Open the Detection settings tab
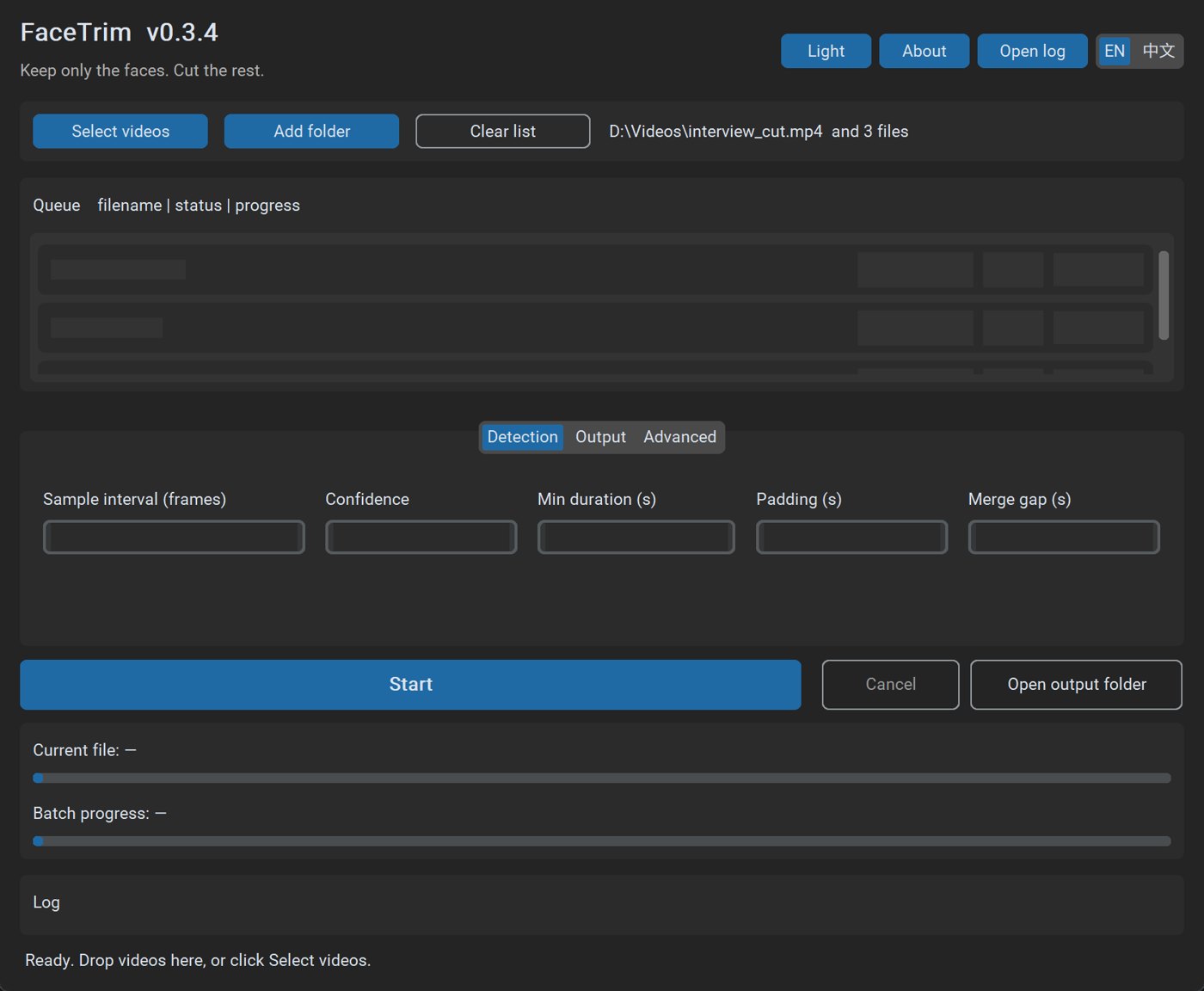1204x991 pixels. (522, 437)
